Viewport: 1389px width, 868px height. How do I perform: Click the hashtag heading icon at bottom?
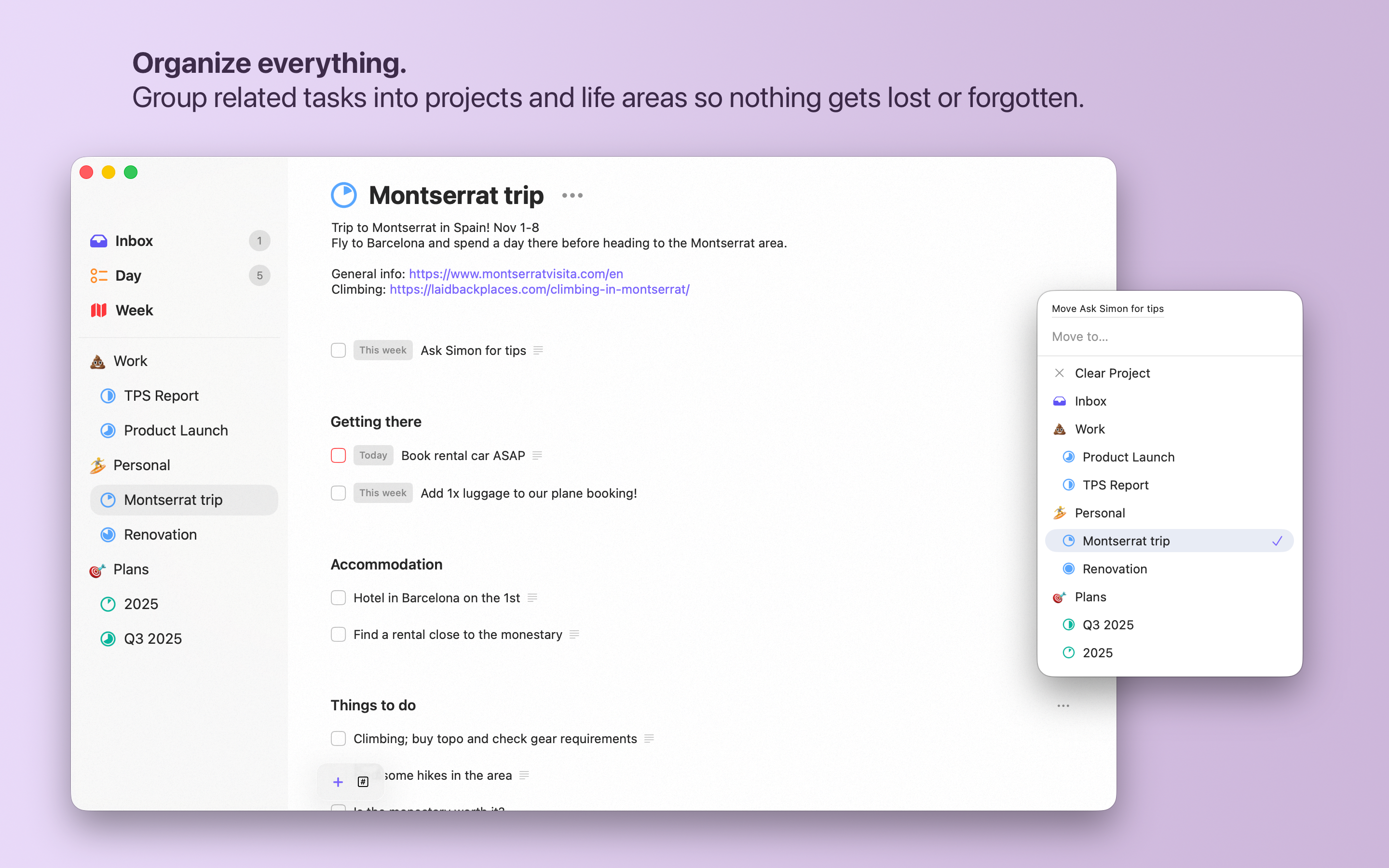tap(363, 782)
